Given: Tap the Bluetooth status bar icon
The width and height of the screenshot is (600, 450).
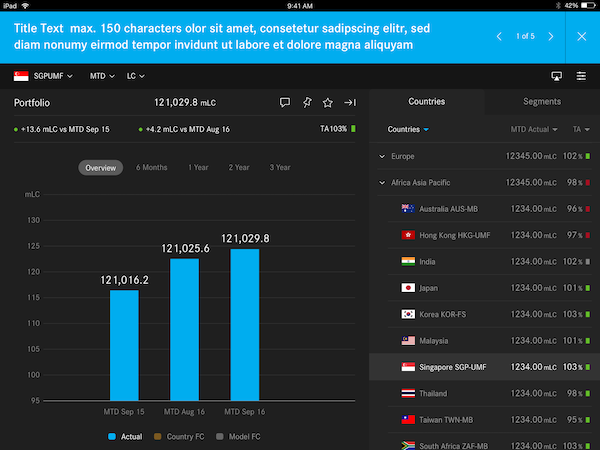Looking at the screenshot, I should point(558,6).
